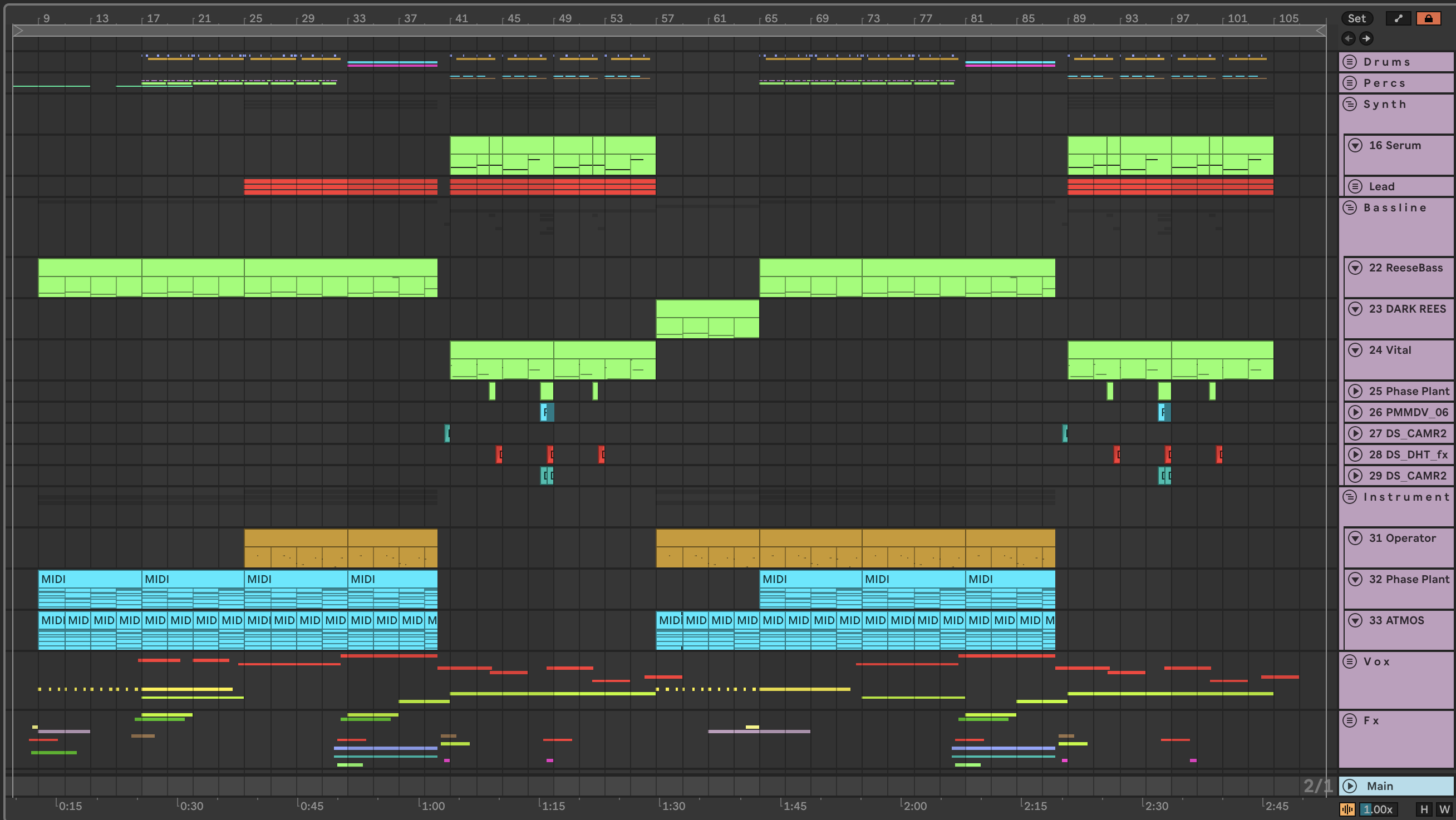Expand the 25 Phase Plant track

click(x=1355, y=391)
